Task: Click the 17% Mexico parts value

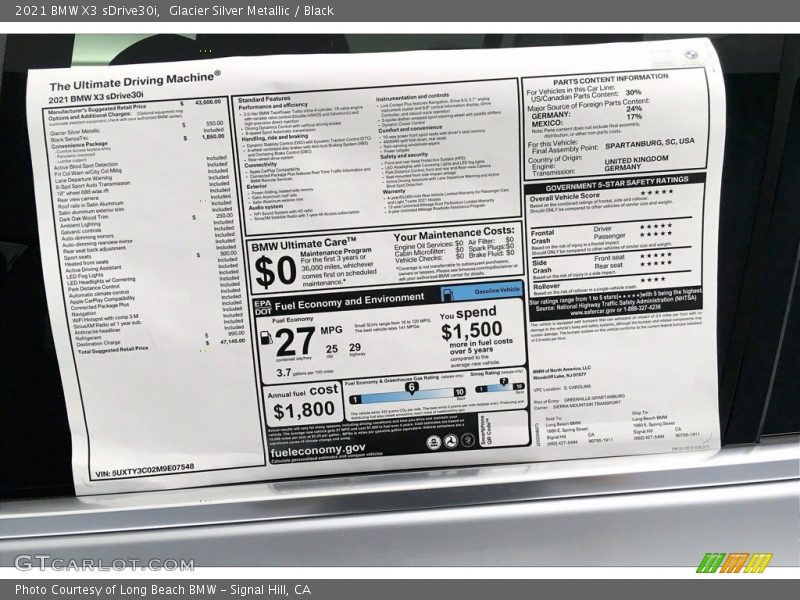Action: click(634, 116)
